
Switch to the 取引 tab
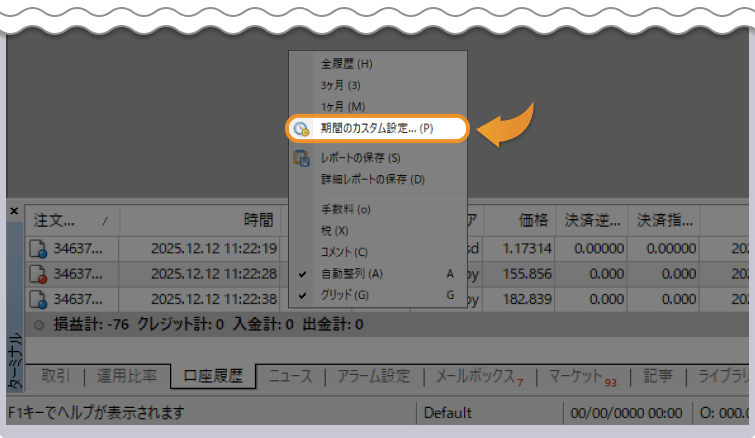[x=55, y=376]
